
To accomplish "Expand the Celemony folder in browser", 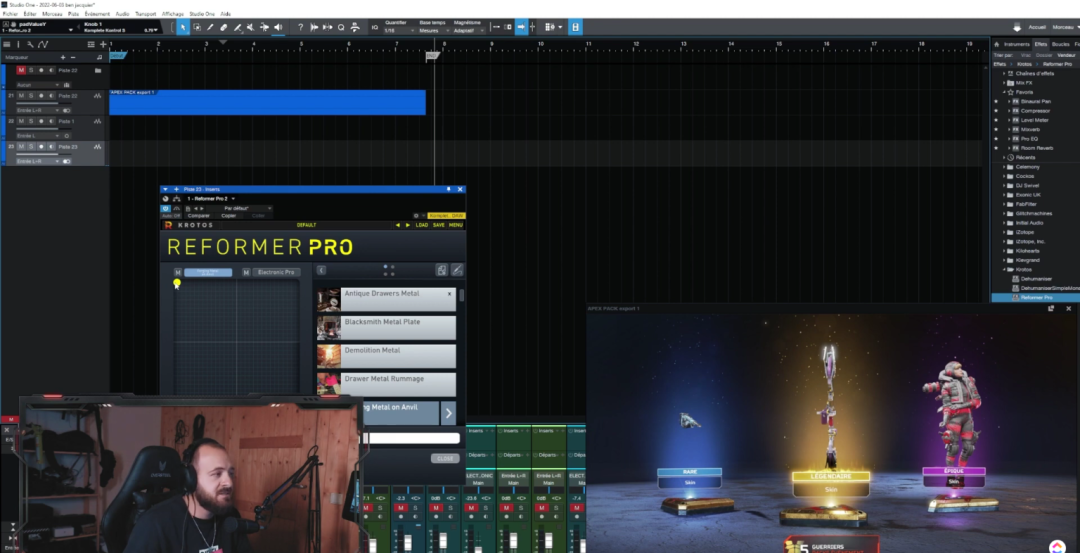I will click(1004, 167).
